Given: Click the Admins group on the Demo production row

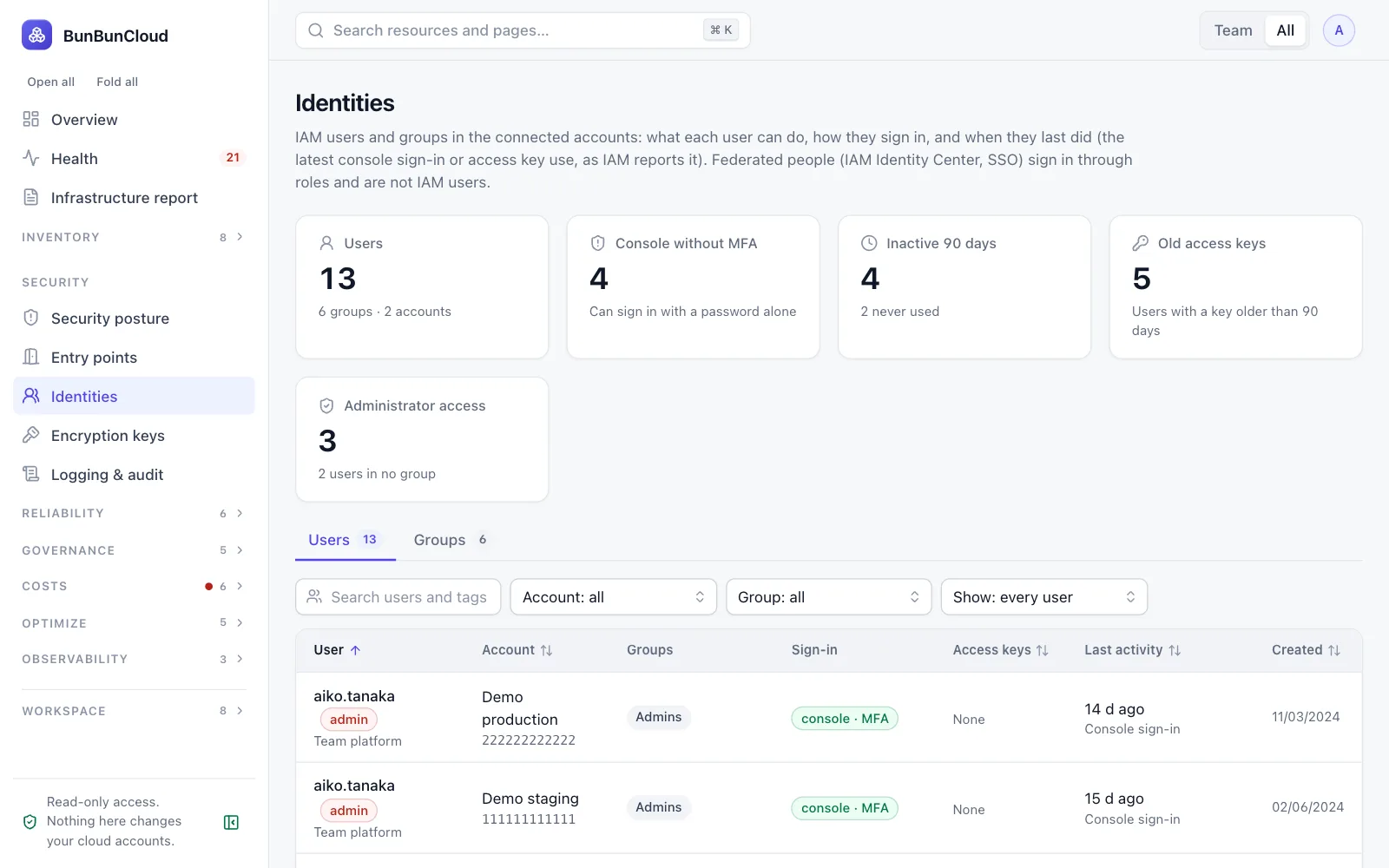Looking at the screenshot, I should (x=658, y=717).
